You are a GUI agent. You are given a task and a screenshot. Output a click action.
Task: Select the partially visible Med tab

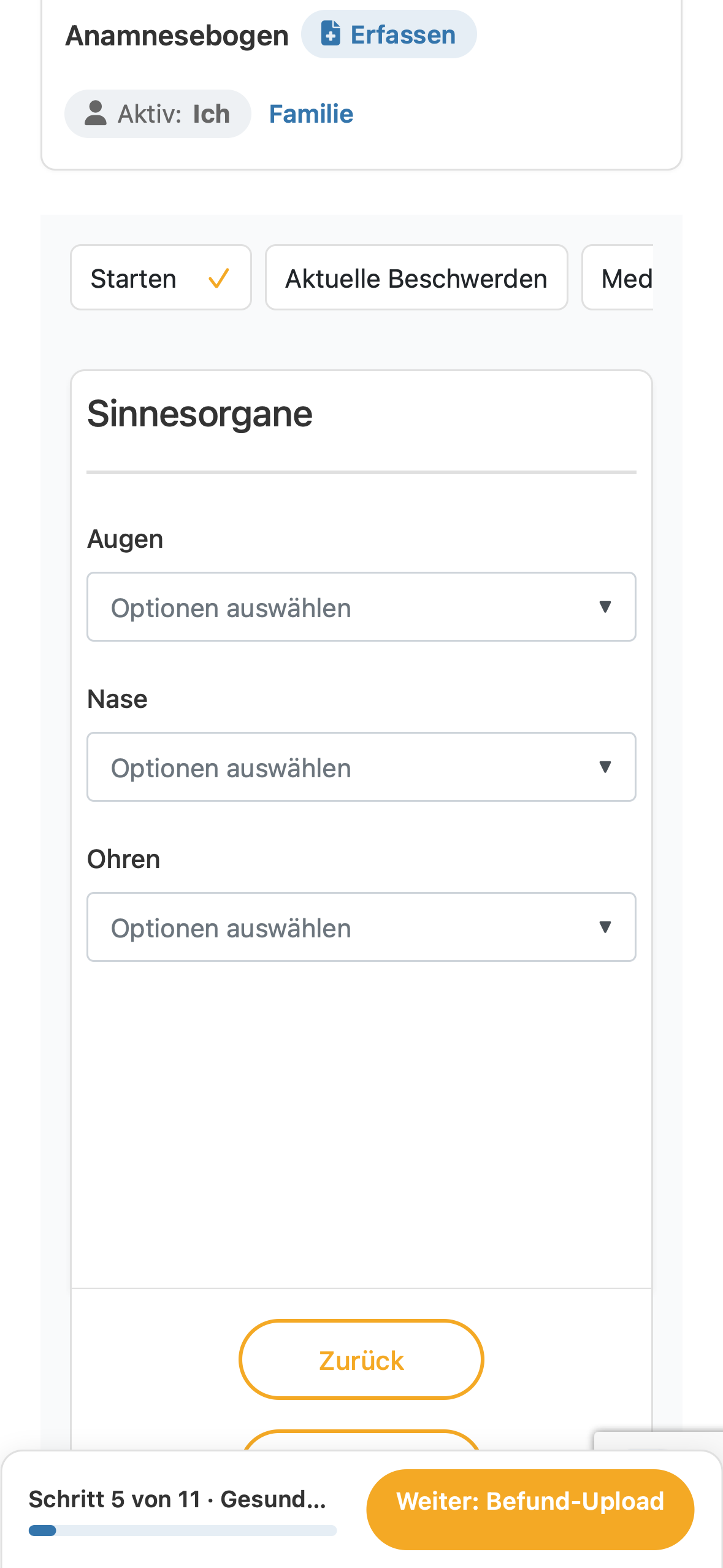click(x=618, y=278)
